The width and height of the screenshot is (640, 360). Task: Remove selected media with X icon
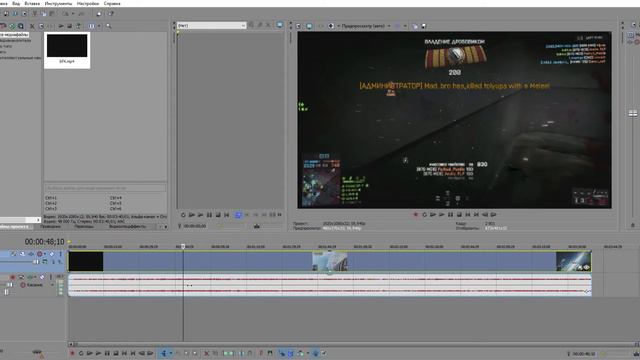coord(32,26)
